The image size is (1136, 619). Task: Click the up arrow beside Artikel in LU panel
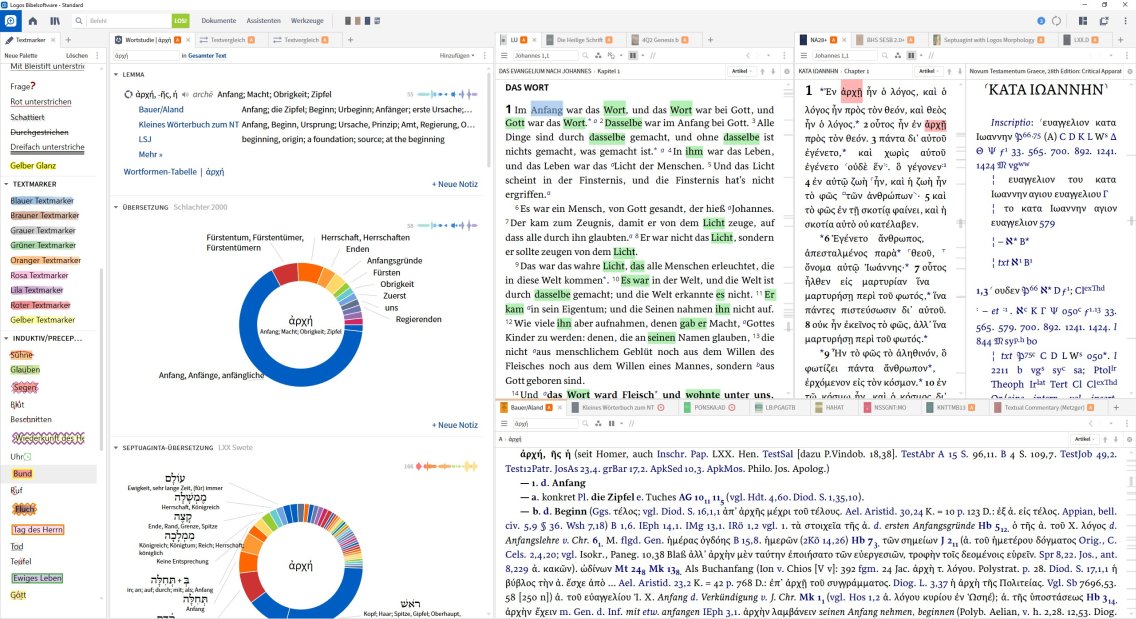tap(762, 71)
